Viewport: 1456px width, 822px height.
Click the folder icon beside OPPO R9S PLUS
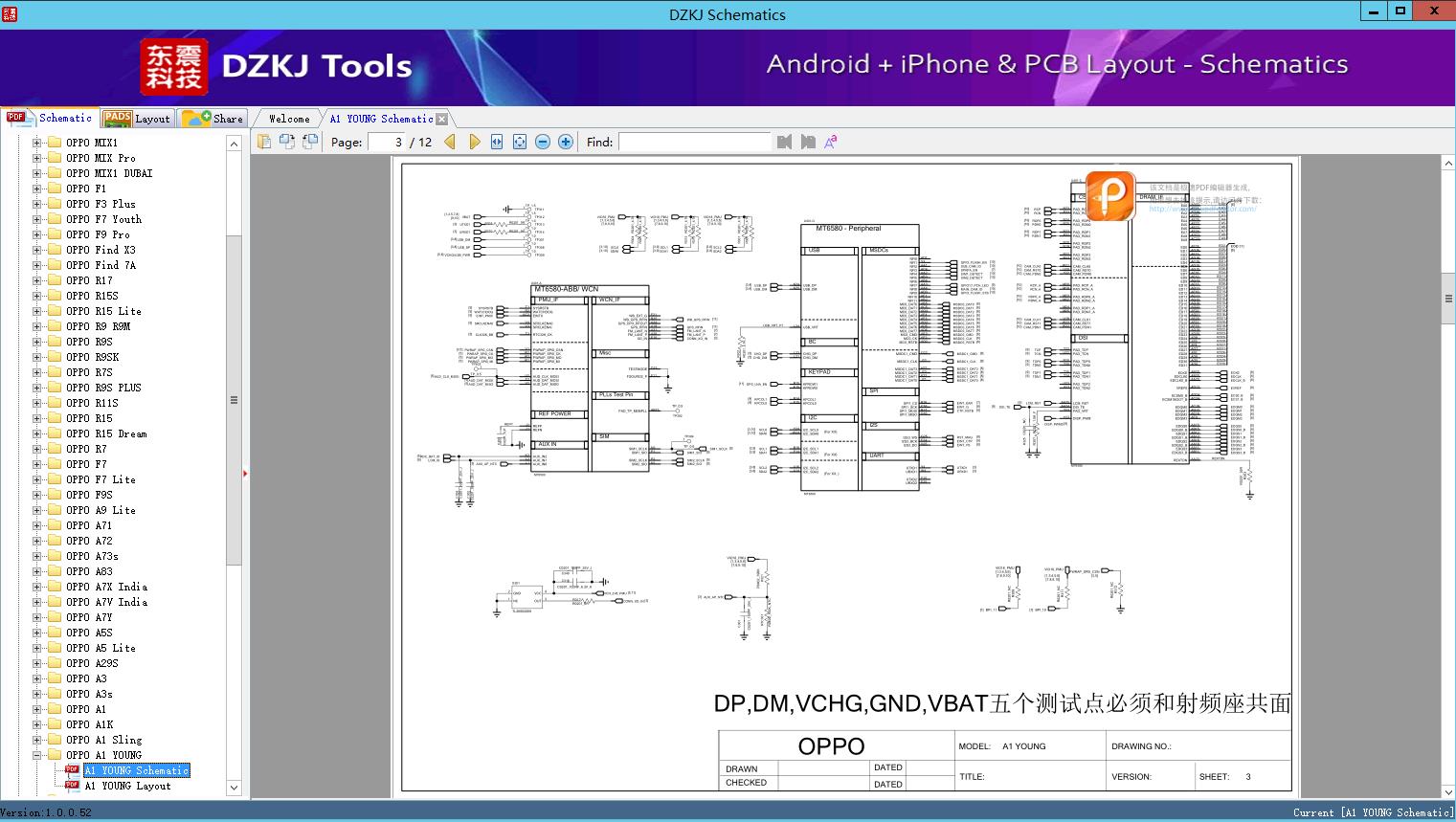55,388
